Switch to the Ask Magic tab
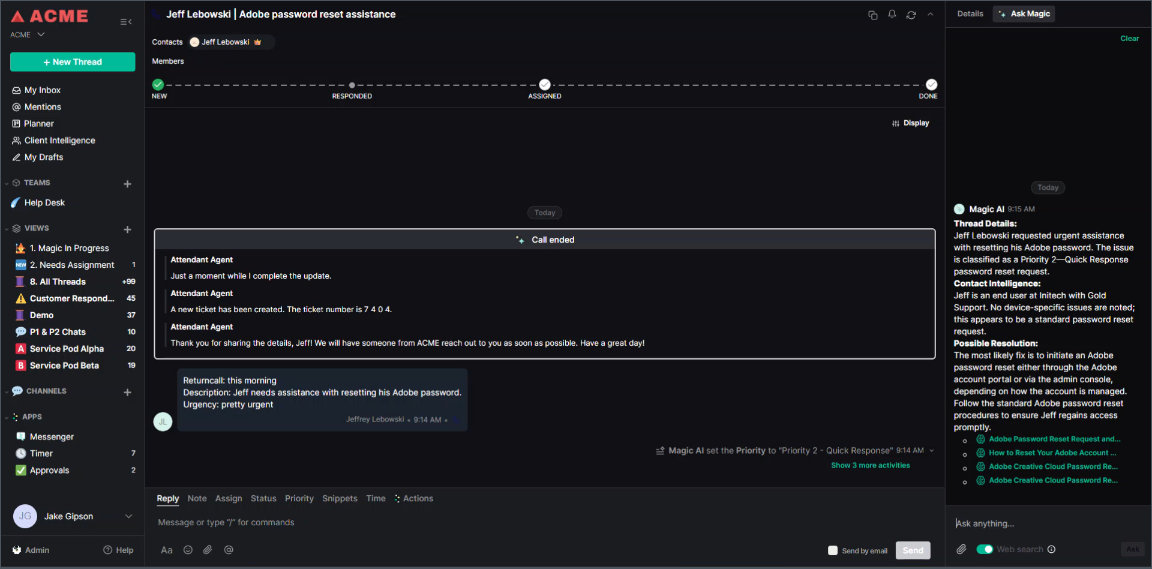Image resolution: width=1152 pixels, height=569 pixels. pos(1023,14)
